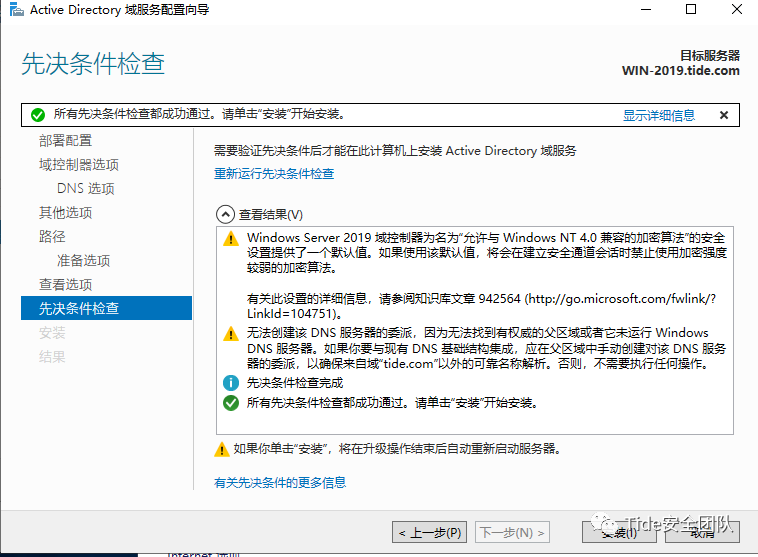Screen dimensions: 758x557
Task: Open 有关先决条件的更多信息 link
Action: [280, 483]
